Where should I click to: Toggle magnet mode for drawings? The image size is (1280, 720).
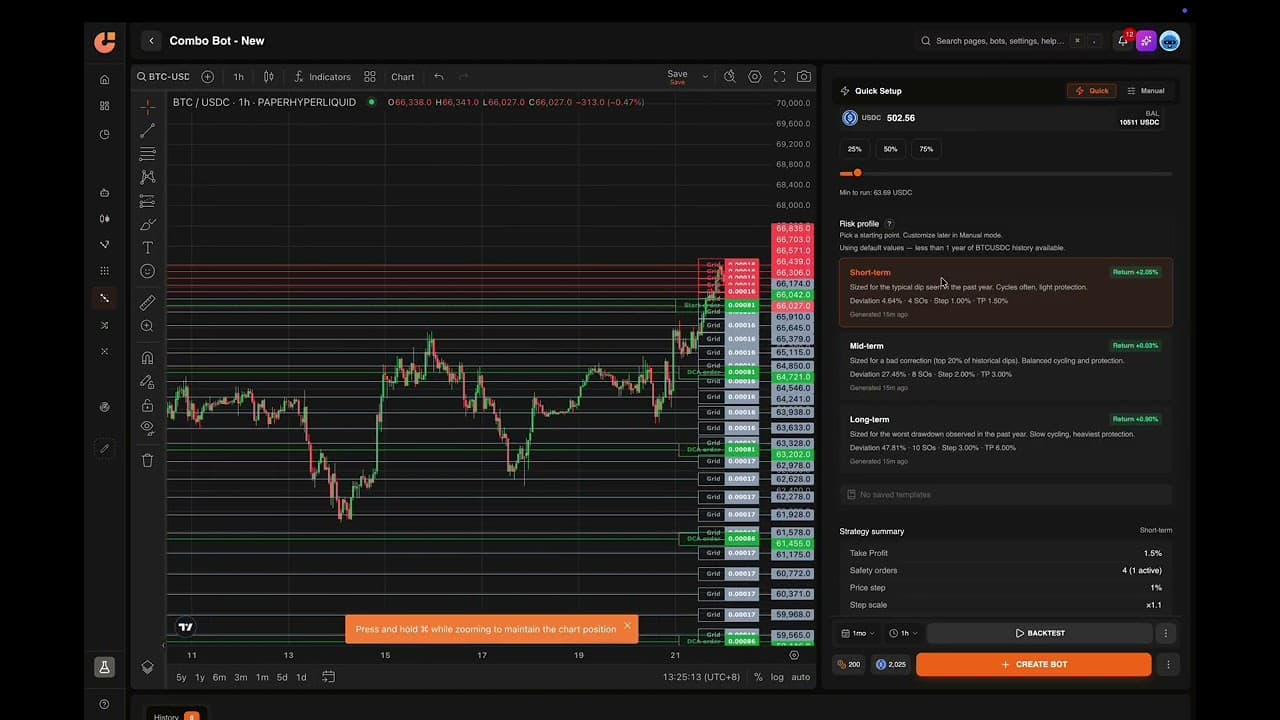coord(147,358)
